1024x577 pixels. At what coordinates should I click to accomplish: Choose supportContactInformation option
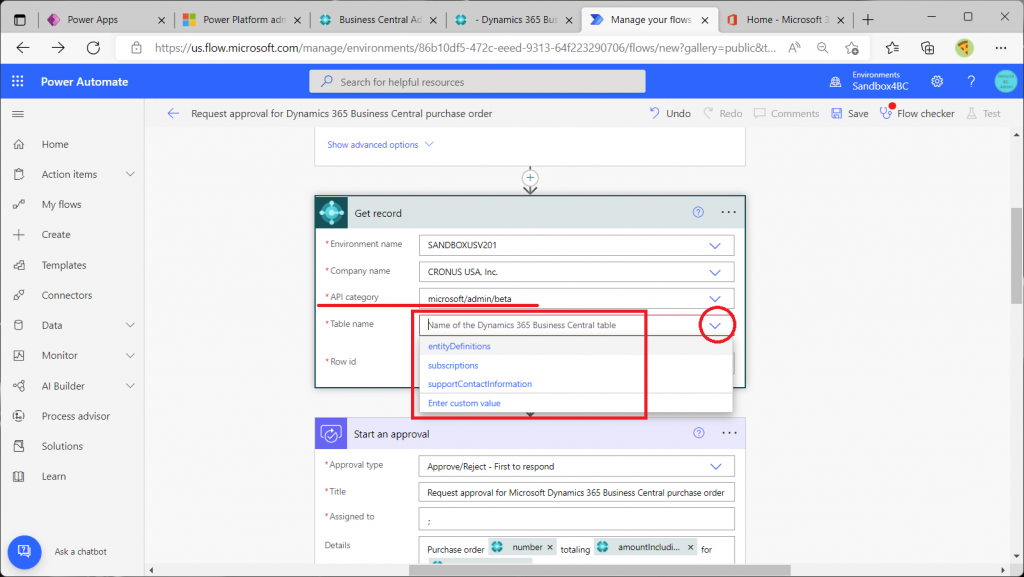(x=479, y=384)
